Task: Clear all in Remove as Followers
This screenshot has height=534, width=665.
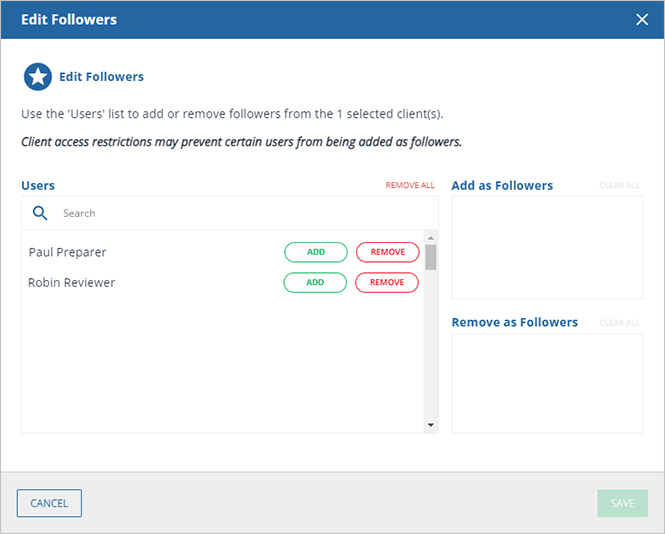Action: tap(619, 323)
